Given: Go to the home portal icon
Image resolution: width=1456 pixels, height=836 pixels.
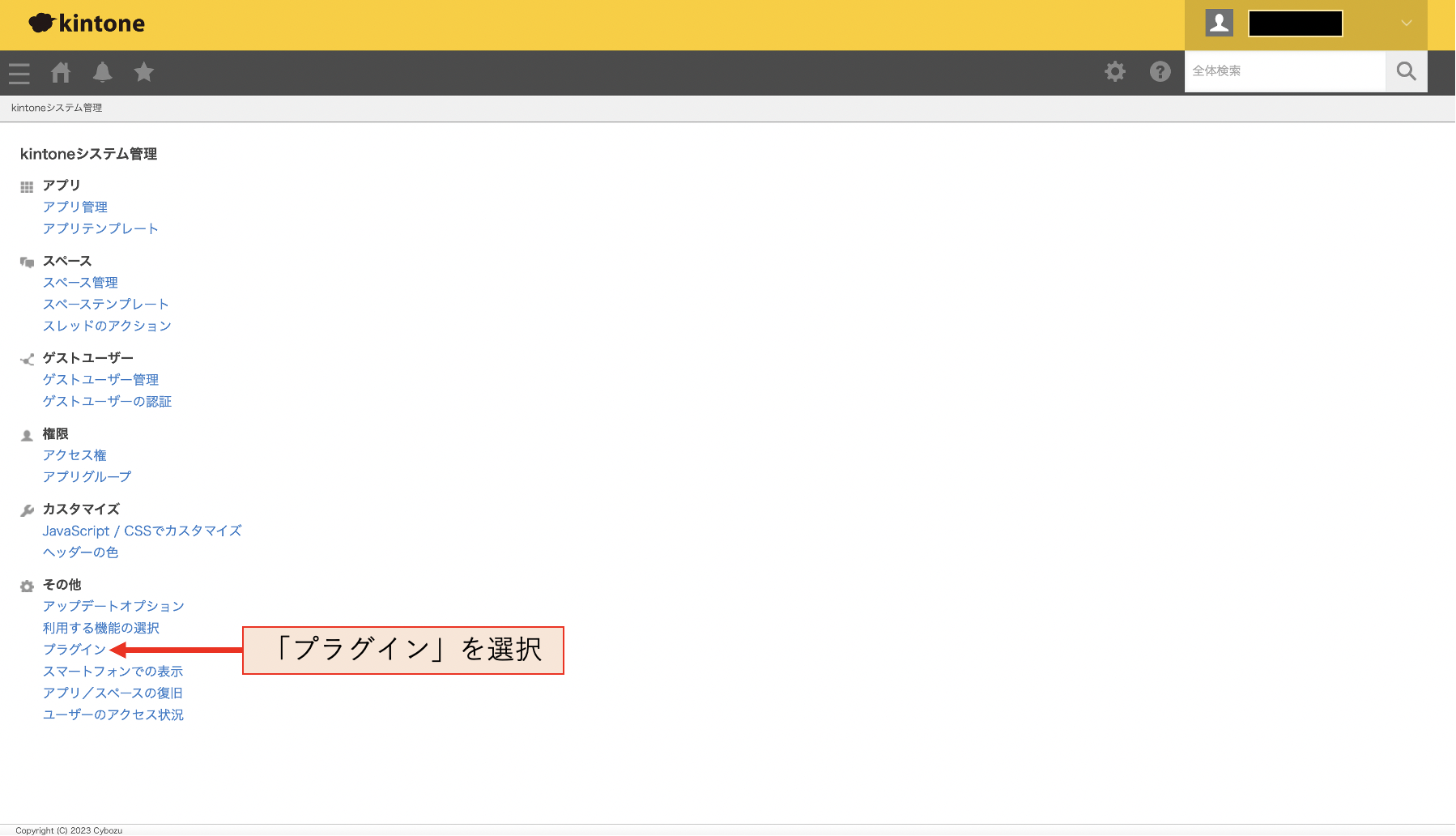Looking at the screenshot, I should (61, 72).
